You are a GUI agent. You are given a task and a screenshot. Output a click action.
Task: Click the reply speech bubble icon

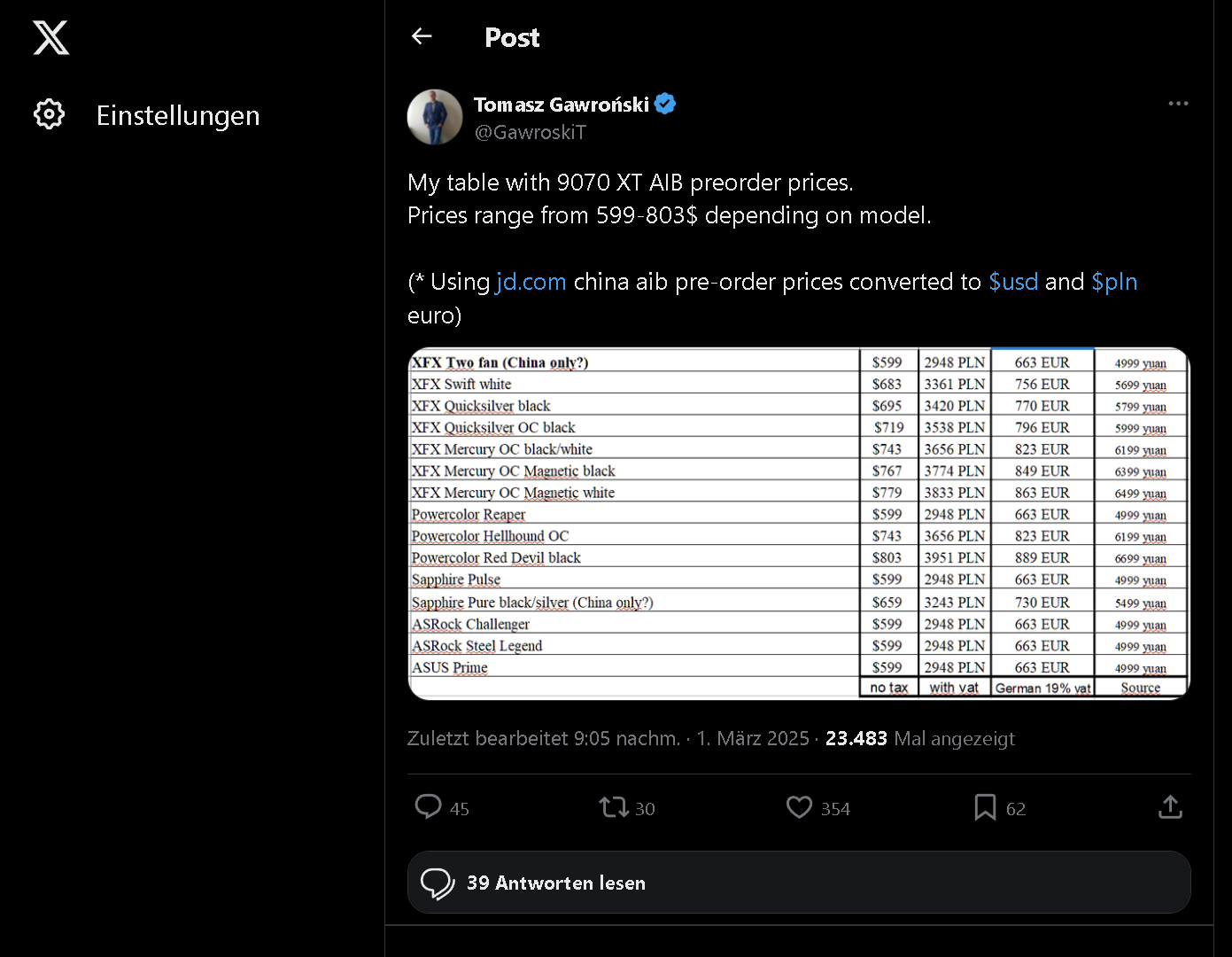tap(429, 807)
